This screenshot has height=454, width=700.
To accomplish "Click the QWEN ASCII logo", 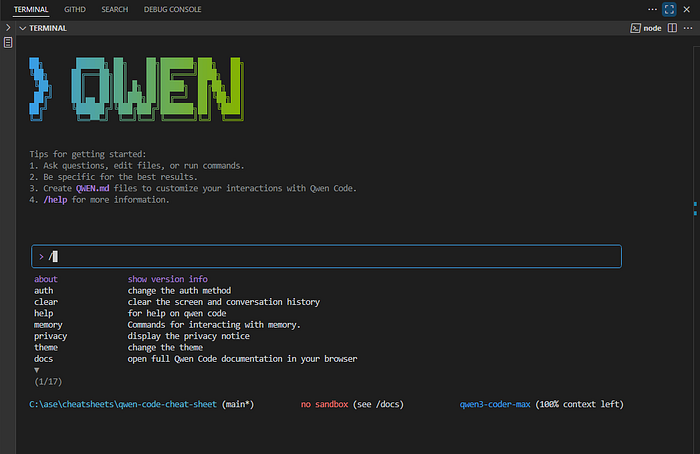I will pyautogui.click(x=137, y=89).
